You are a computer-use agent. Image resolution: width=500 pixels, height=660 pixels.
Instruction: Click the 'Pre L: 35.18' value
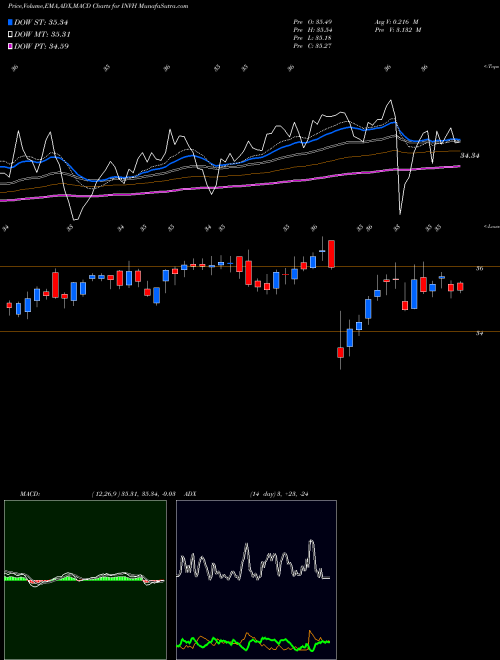[313, 38]
